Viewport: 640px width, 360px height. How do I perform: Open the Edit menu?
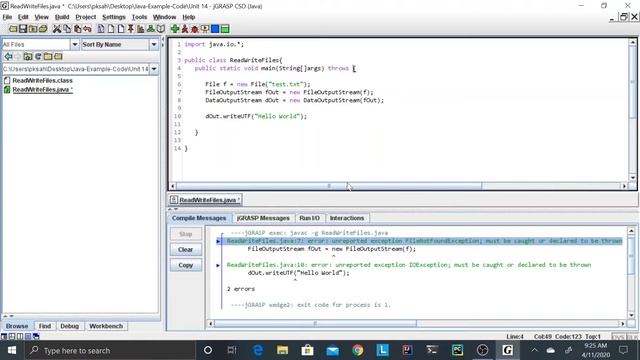pos(23,17)
